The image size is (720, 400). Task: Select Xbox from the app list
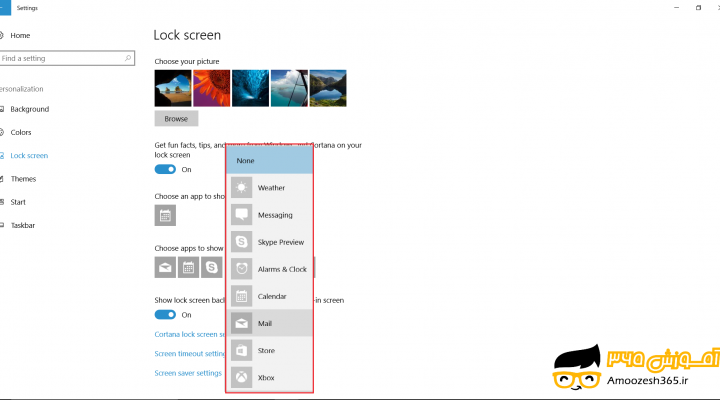[x=270, y=377]
